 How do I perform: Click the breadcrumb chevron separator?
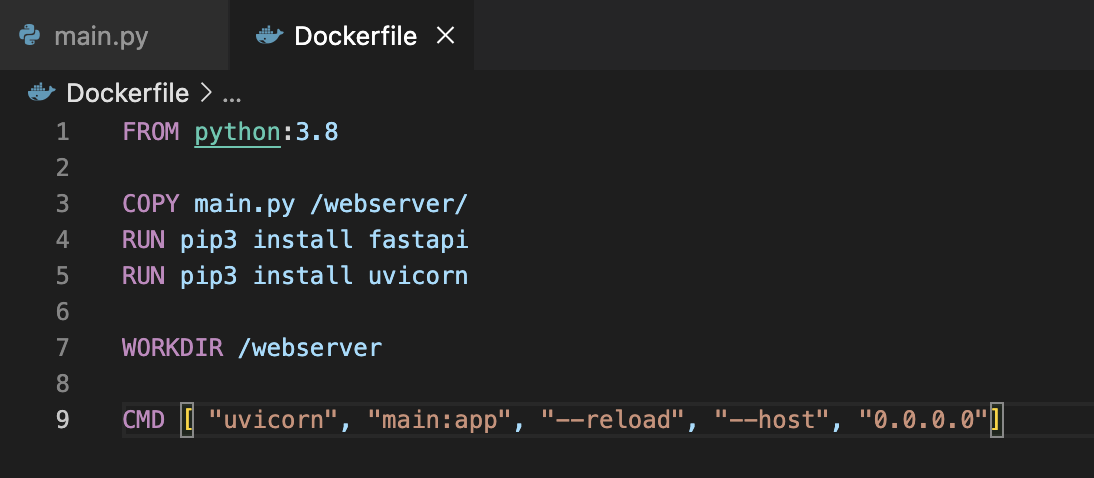[206, 94]
